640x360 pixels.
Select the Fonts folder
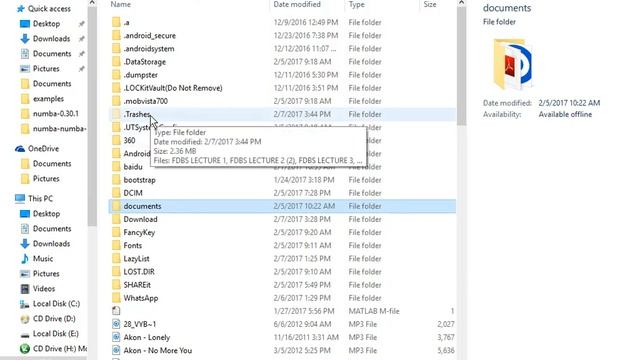pyautogui.click(x=133, y=245)
